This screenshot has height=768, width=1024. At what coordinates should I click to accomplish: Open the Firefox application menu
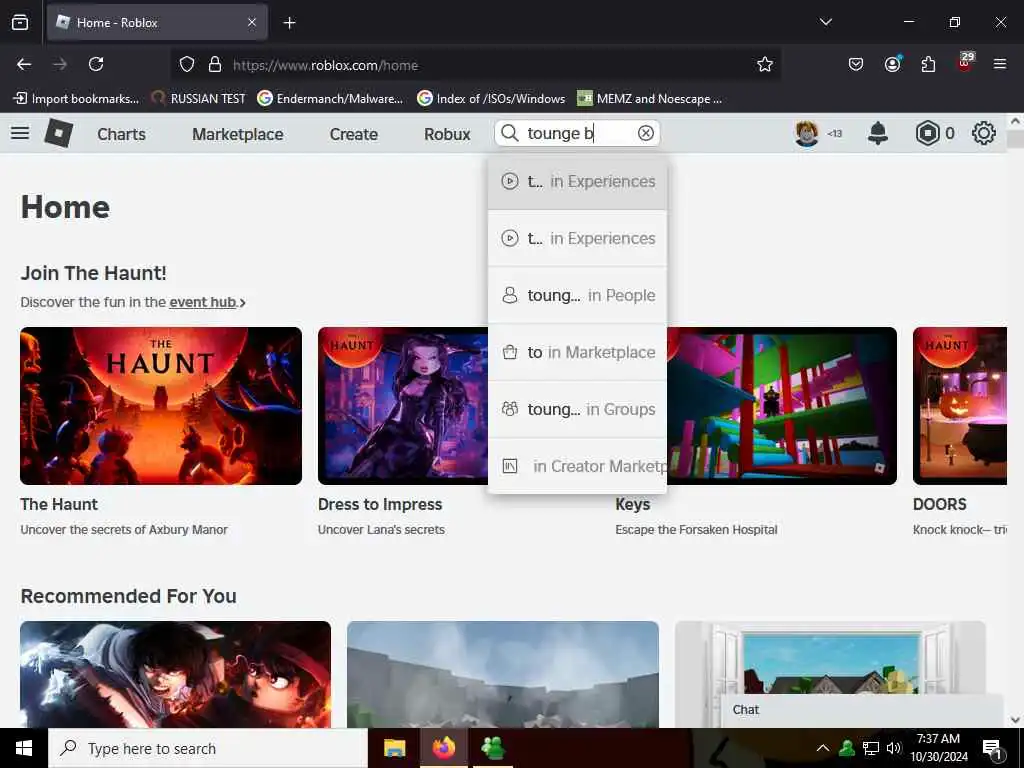coord(1000,64)
